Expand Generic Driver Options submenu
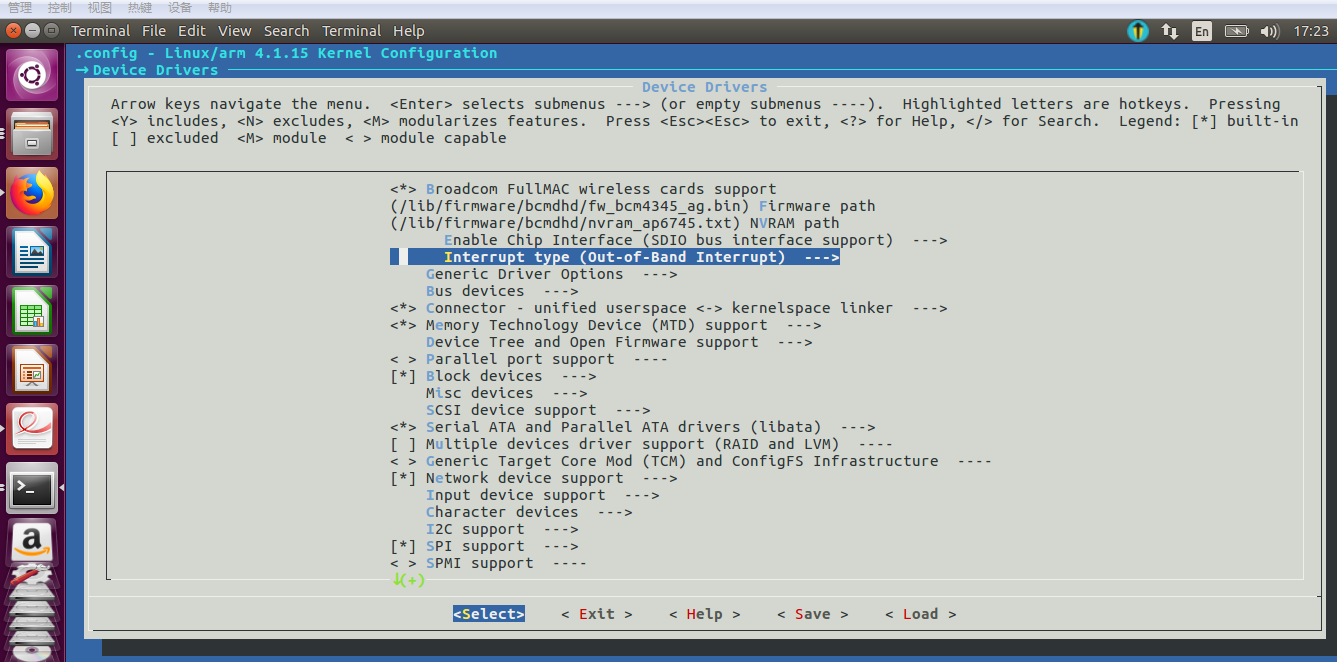The height and width of the screenshot is (662, 1337). click(x=552, y=274)
